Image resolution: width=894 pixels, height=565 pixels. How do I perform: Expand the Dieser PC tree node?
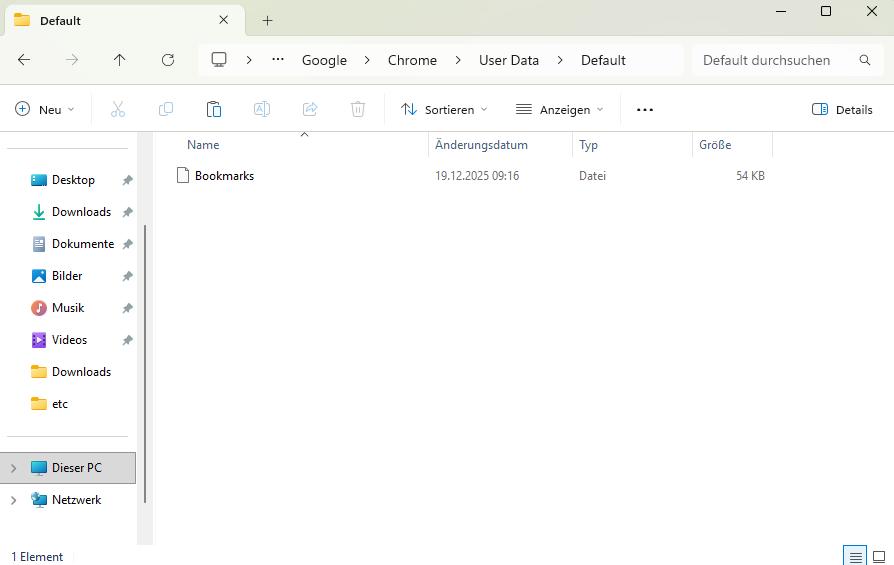click(x=14, y=468)
